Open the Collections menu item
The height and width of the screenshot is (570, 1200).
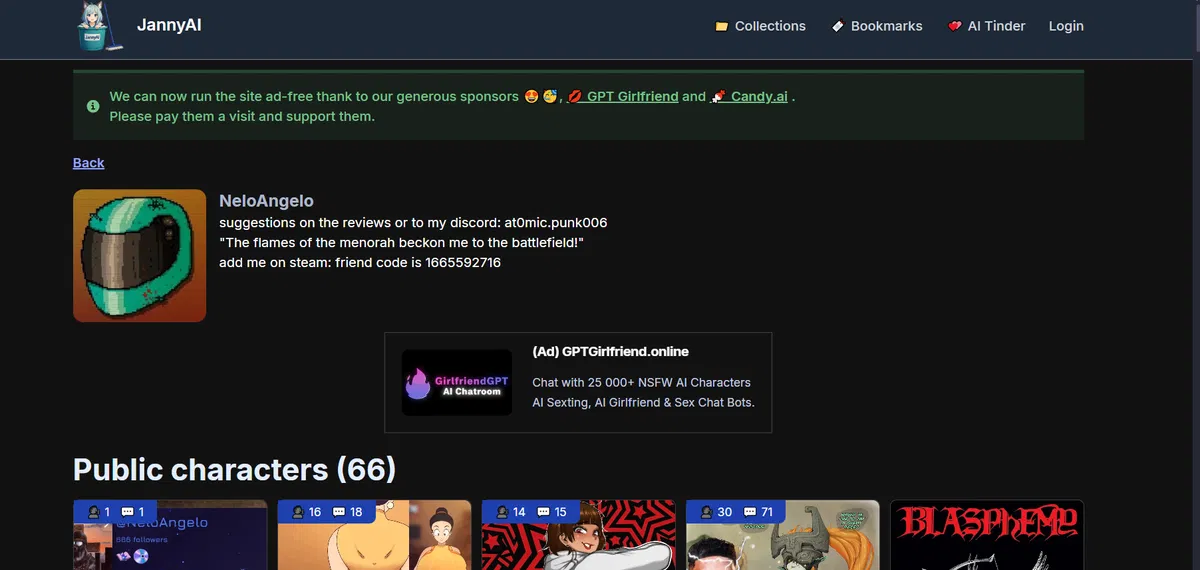click(760, 27)
